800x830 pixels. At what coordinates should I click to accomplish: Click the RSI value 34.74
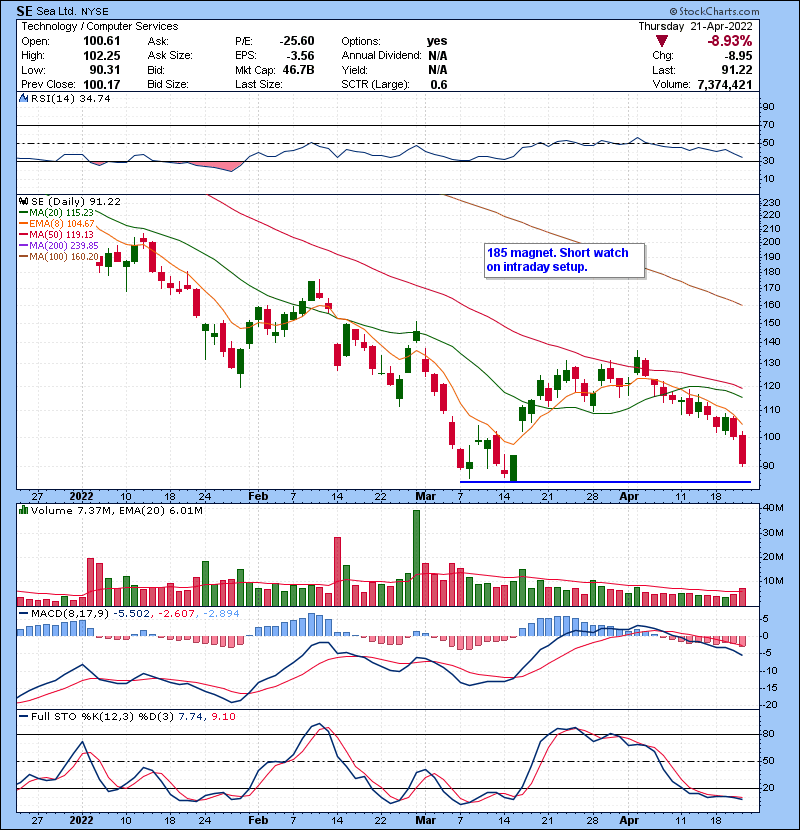click(94, 98)
